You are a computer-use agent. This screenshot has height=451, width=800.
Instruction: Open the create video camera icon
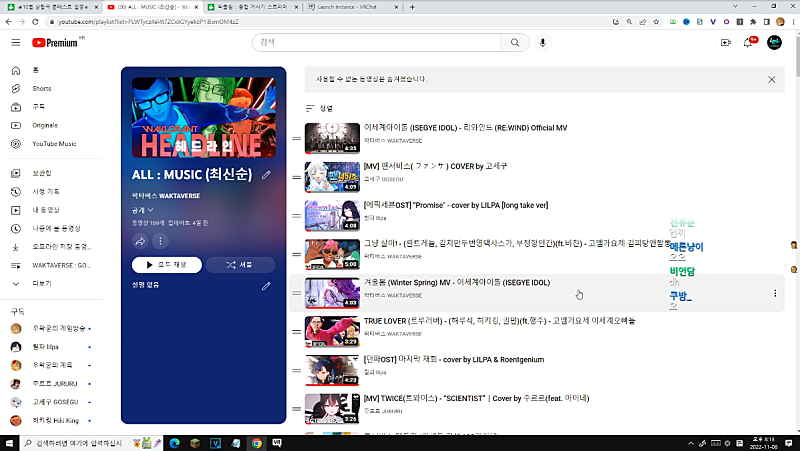[x=726, y=43]
